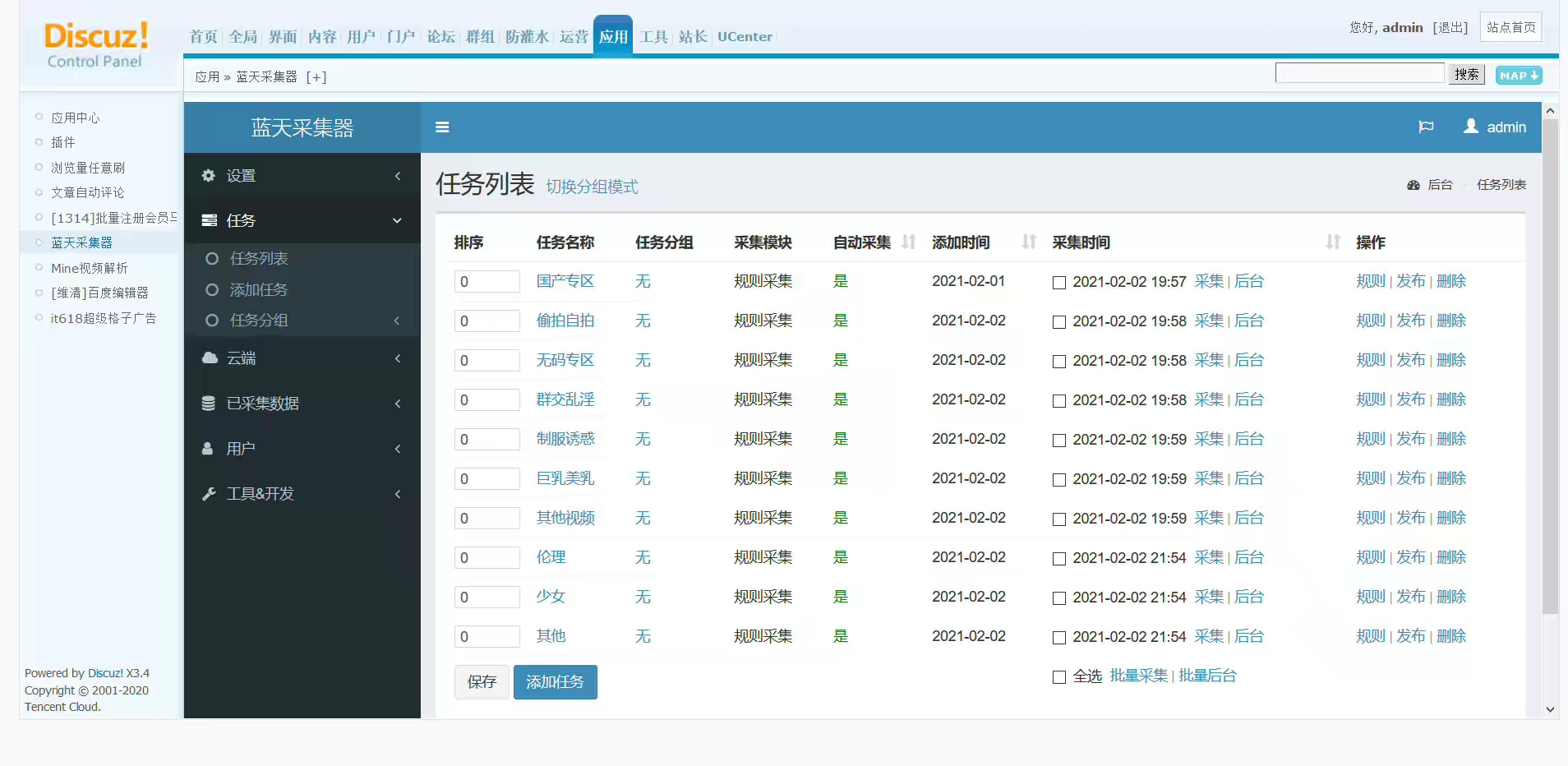Click the flag icon in header
This screenshot has height=766, width=1568.
tap(1426, 127)
